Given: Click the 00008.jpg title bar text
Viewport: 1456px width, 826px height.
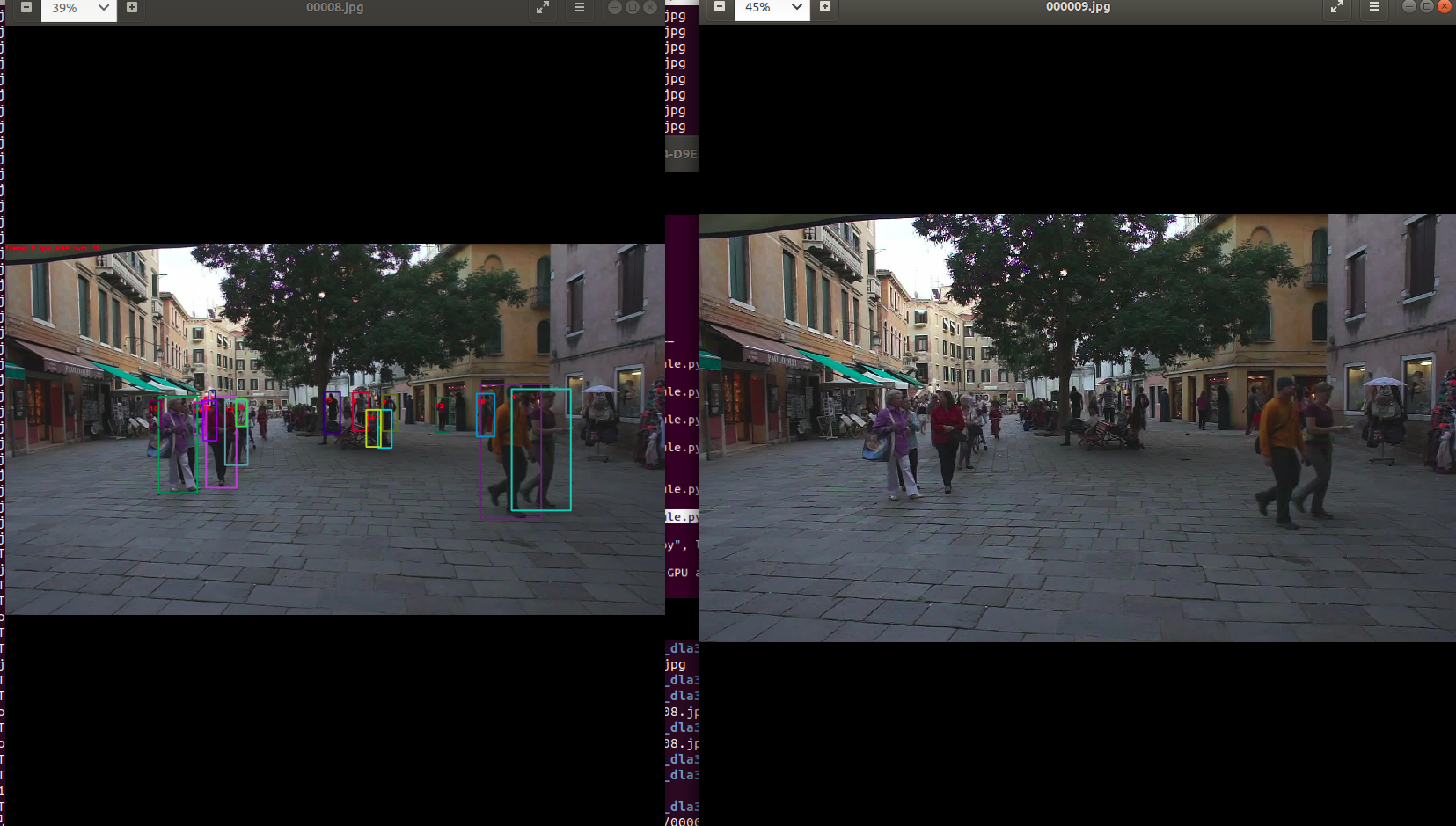Looking at the screenshot, I should click(x=334, y=7).
